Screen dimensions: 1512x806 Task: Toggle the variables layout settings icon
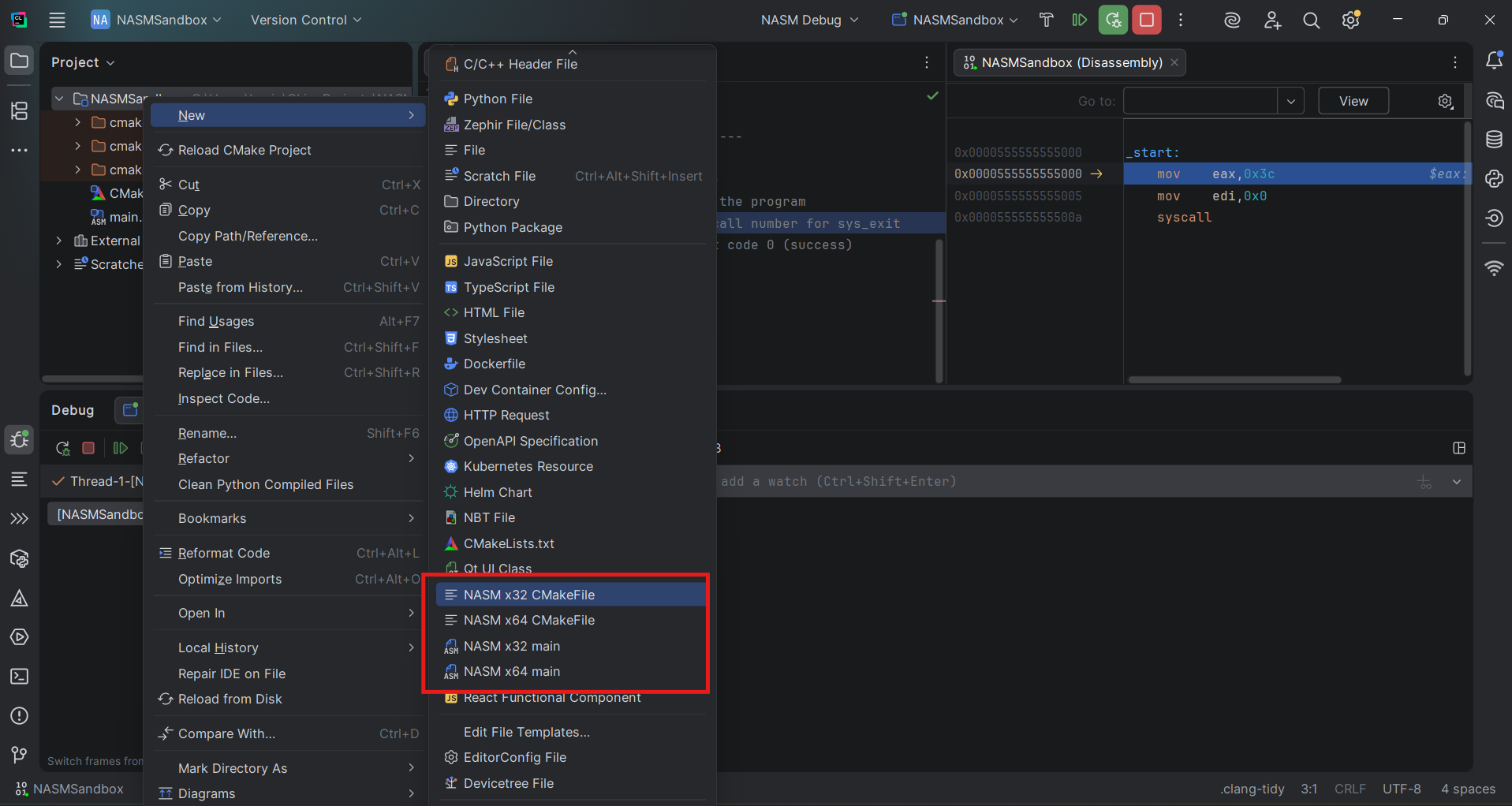[x=1458, y=448]
